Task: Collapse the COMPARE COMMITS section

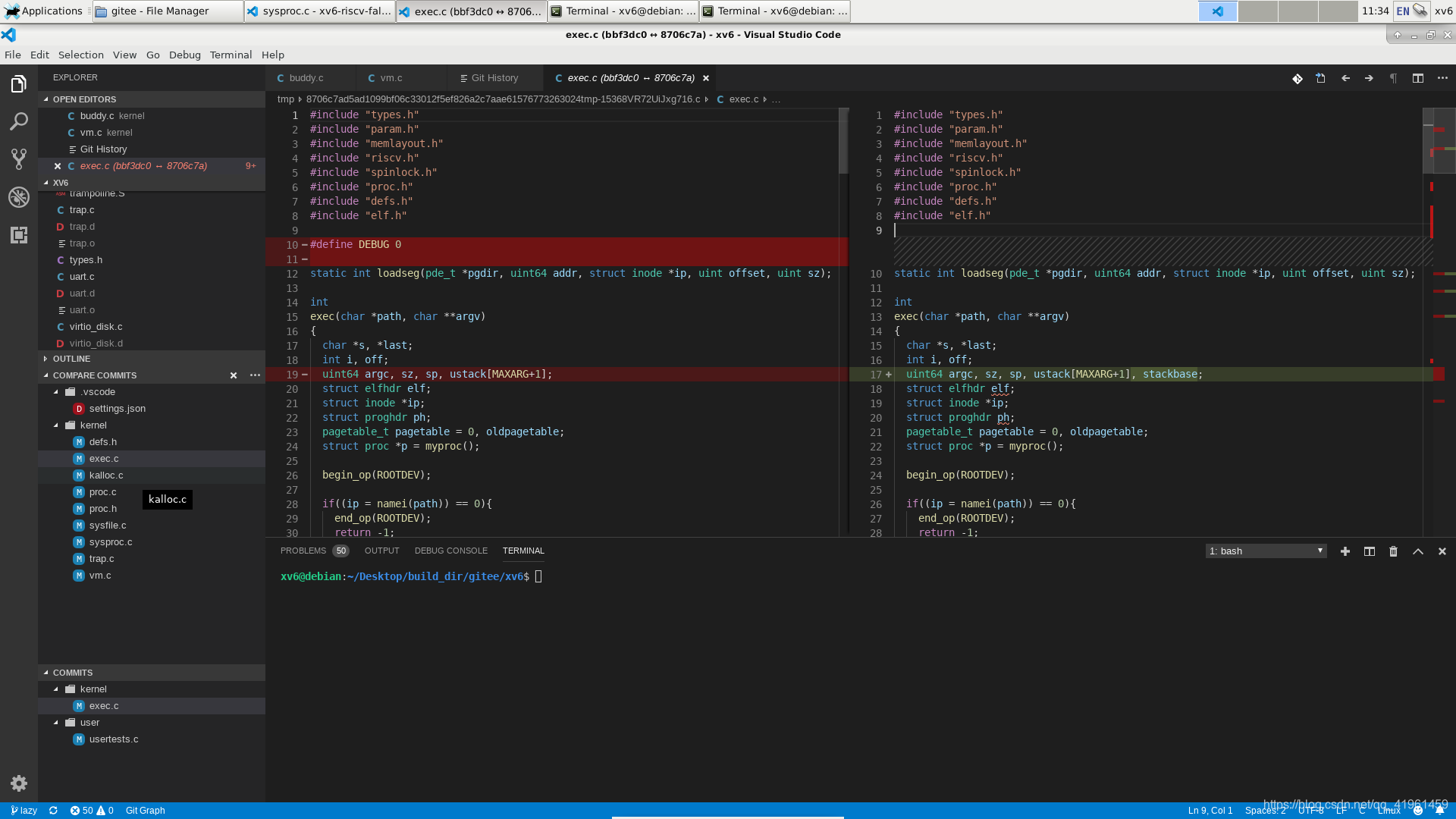Action: pyautogui.click(x=94, y=375)
